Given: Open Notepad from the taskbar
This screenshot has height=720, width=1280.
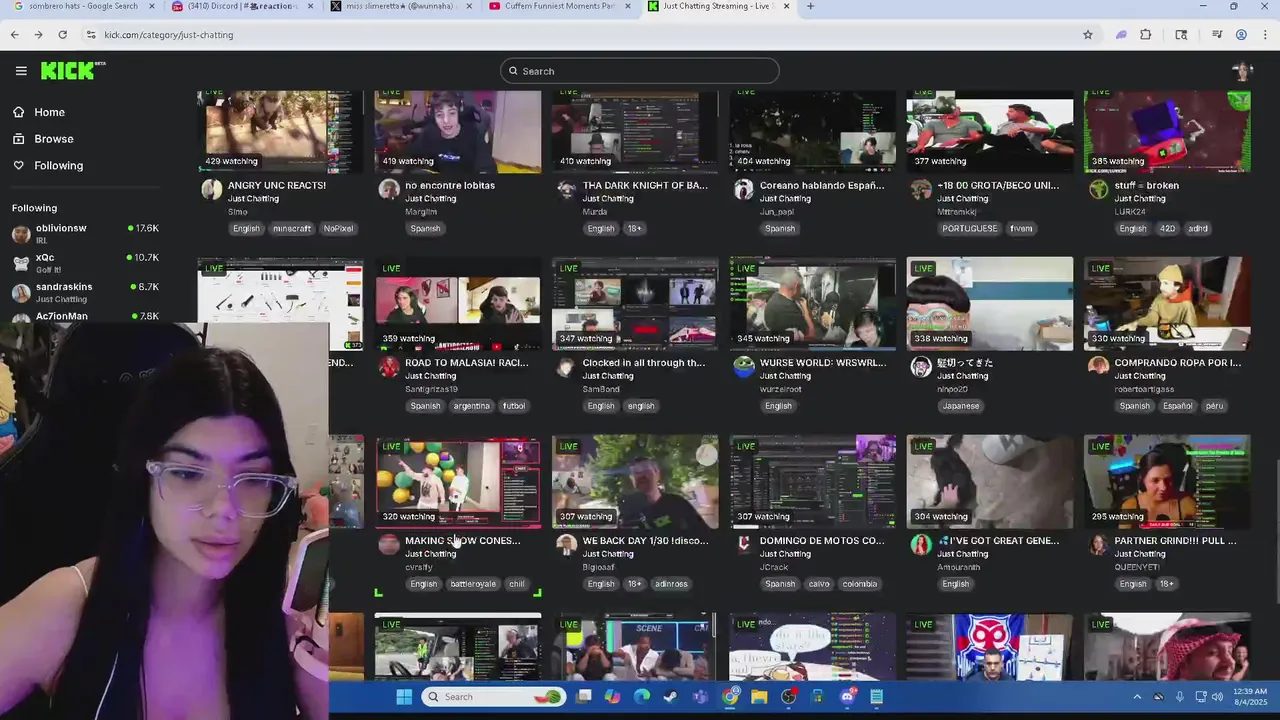Looking at the screenshot, I should point(877,697).
